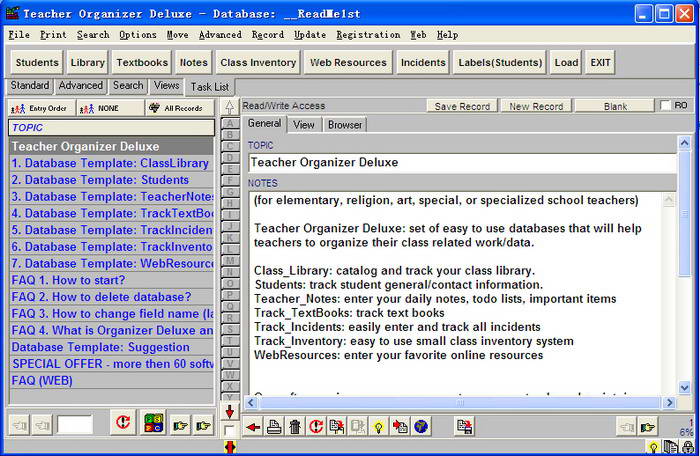The width and height of the screenshot is (700, 456).
Task: Click the lightbulb icon in the record toolbar
Action: tap(379, 427)
